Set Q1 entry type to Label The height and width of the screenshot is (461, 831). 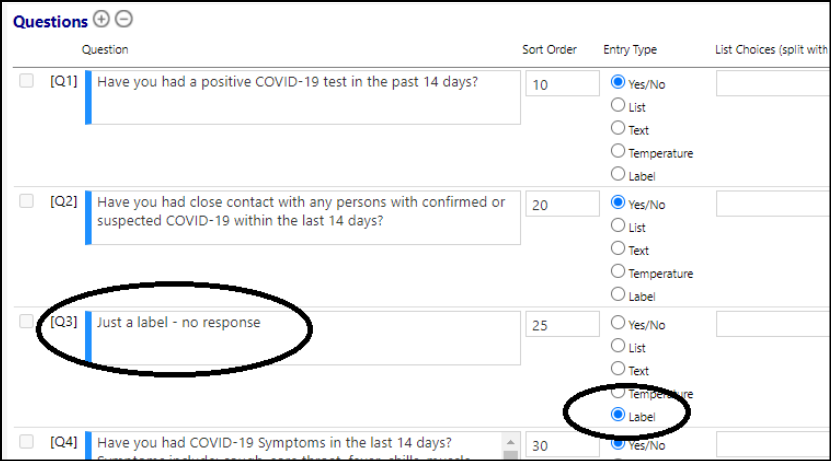[618, 174]
